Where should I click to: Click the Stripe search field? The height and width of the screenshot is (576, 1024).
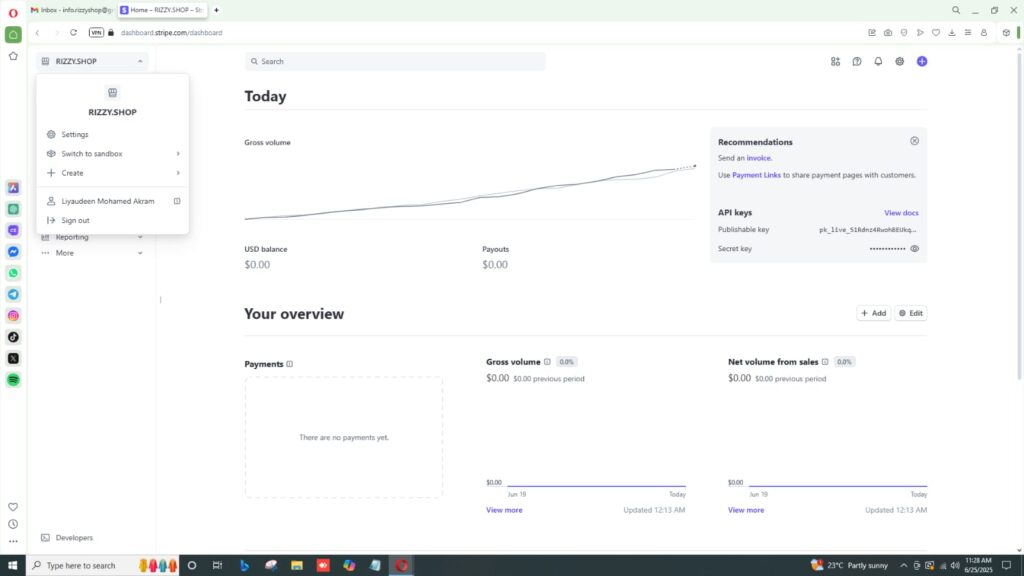pos(395,61)
